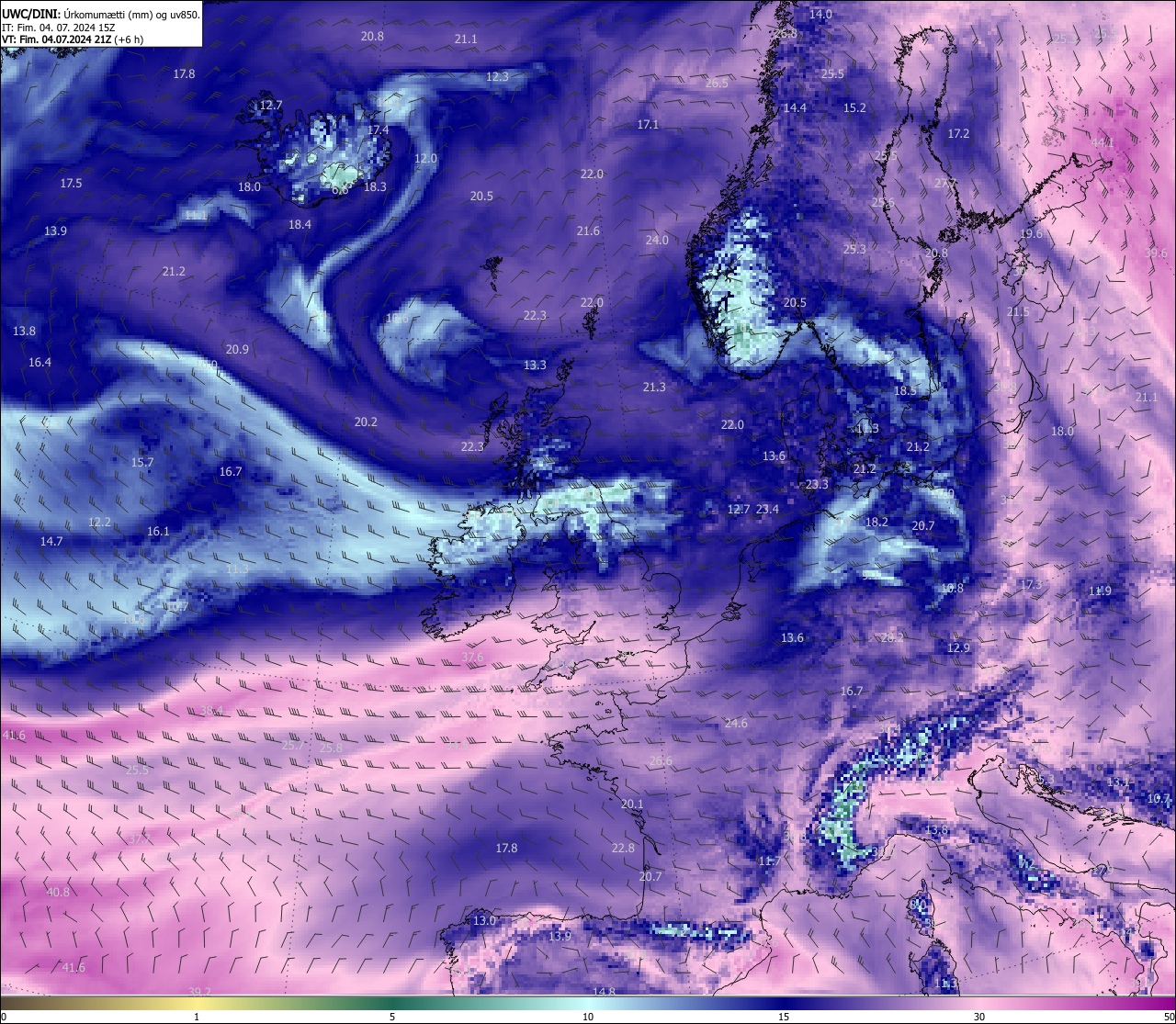Click the 22.8 value on the map

623,849
